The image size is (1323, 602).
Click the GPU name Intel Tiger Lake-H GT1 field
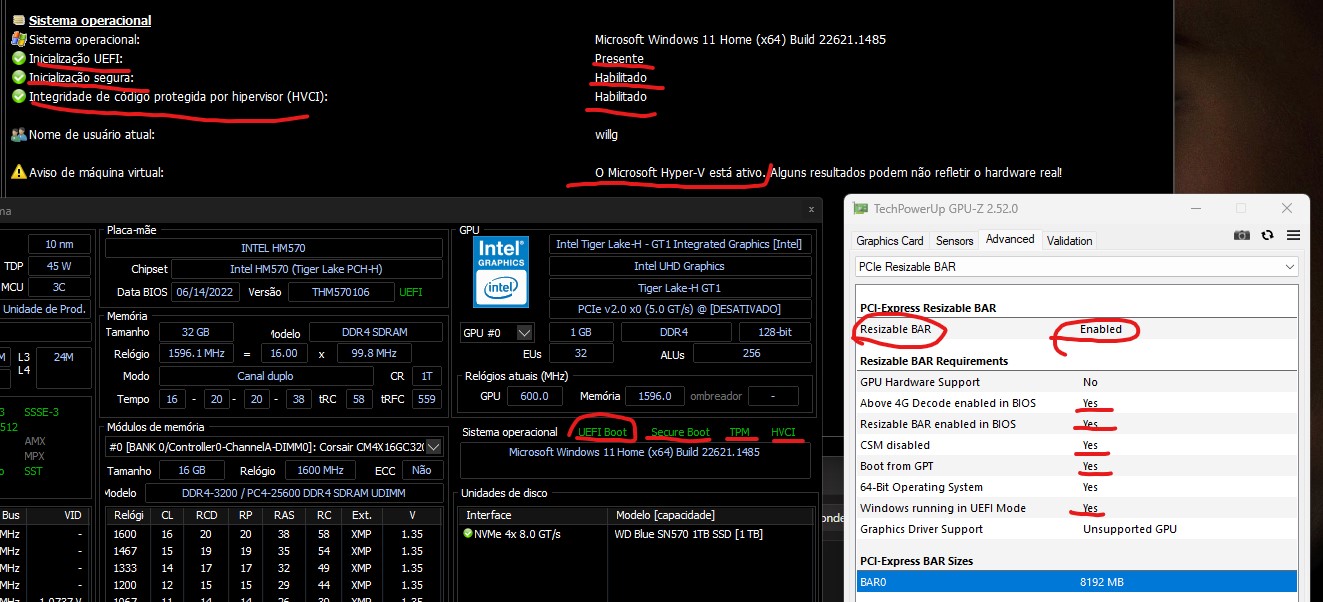coord(678,244)
